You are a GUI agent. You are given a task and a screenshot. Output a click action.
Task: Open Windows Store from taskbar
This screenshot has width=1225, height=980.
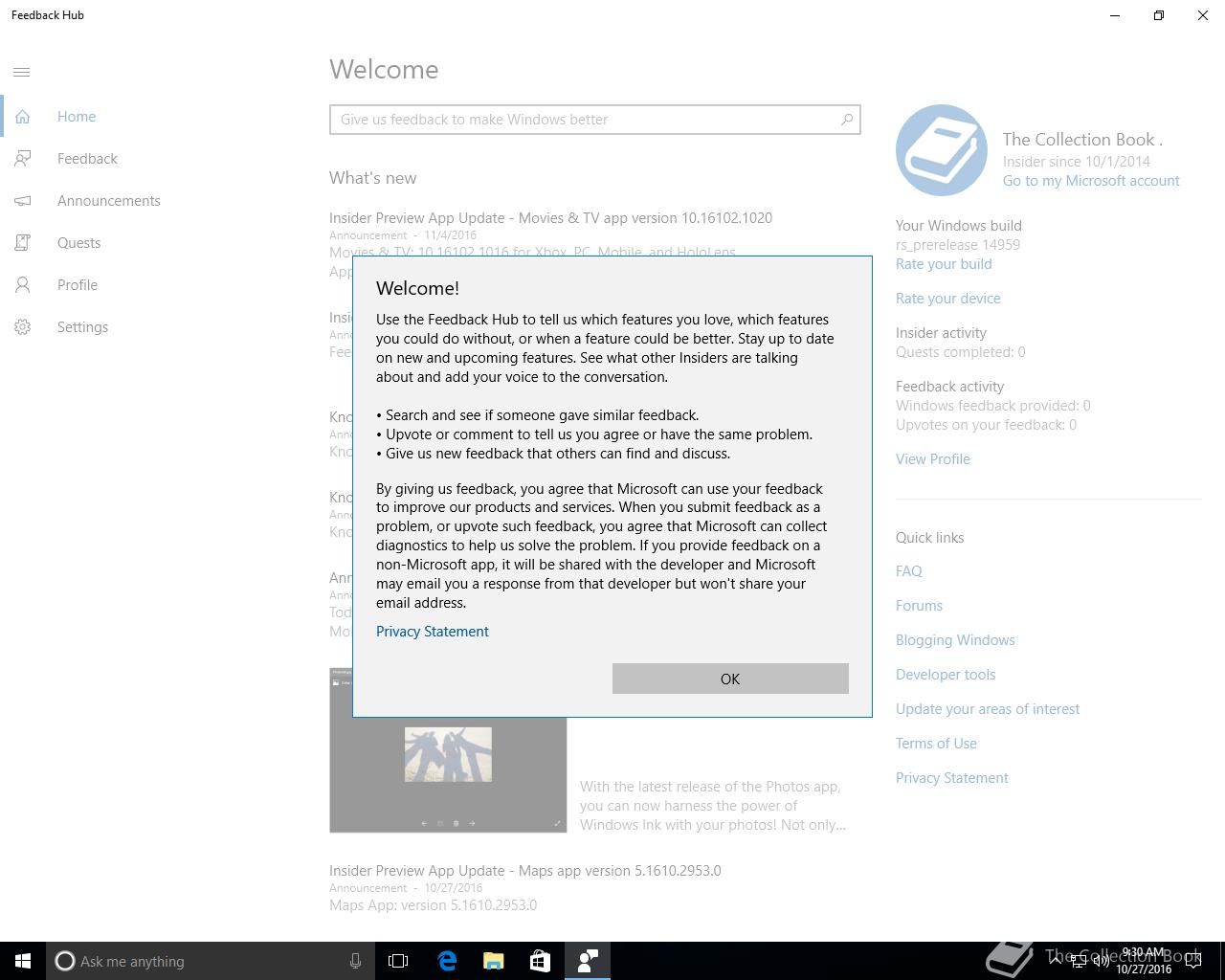coord(540,961)
